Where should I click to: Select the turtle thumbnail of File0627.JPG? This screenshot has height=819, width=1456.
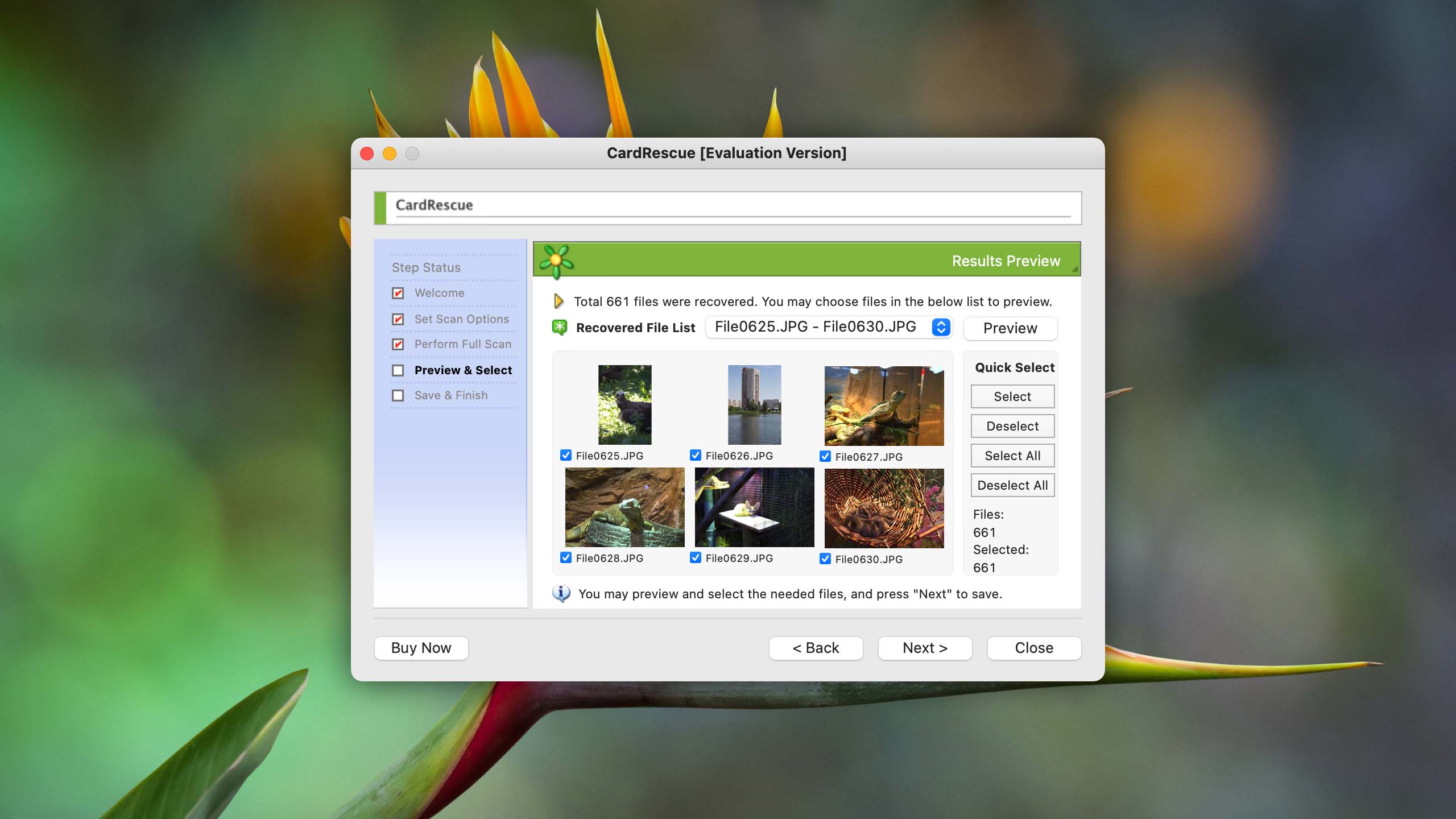[884, 406]
